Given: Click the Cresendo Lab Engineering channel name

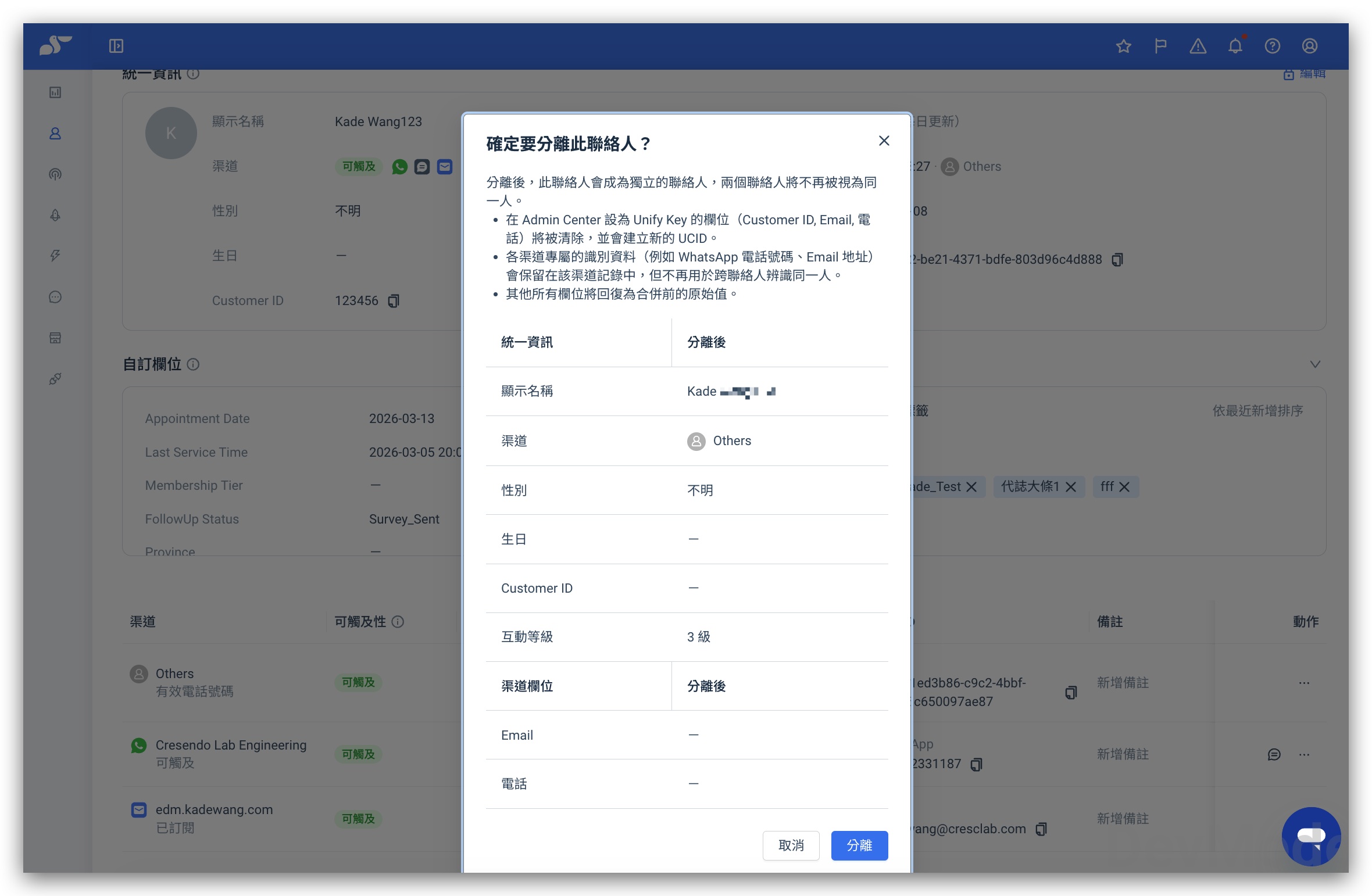Looking at the screenshot, I should click(x=231, y=745).
